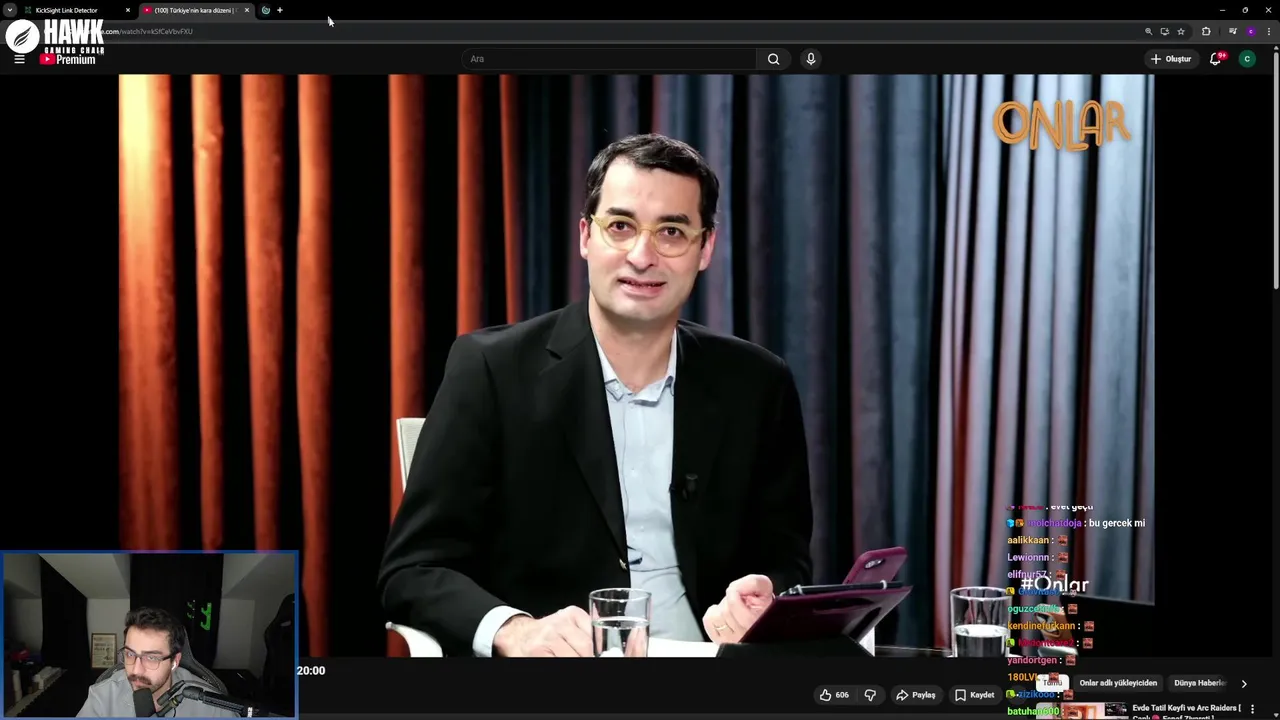The width and height of the screenshot is (1280, 720).
Task: Dislike the video
Action: pyautogui.click(x=870, y=695)
